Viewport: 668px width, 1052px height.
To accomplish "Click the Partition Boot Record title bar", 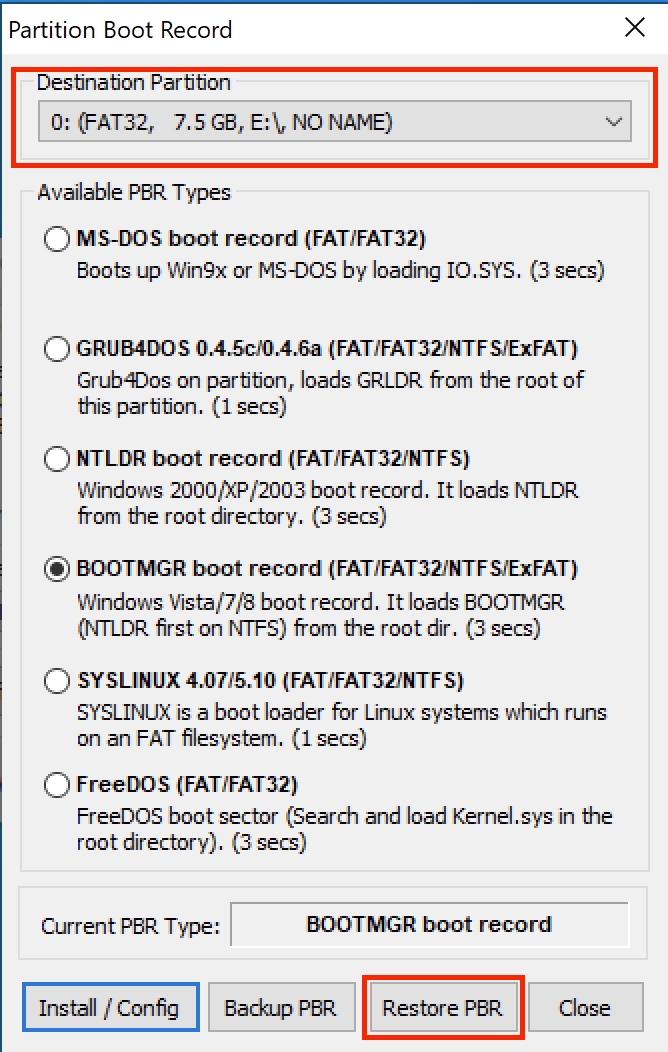I will 300,29.
